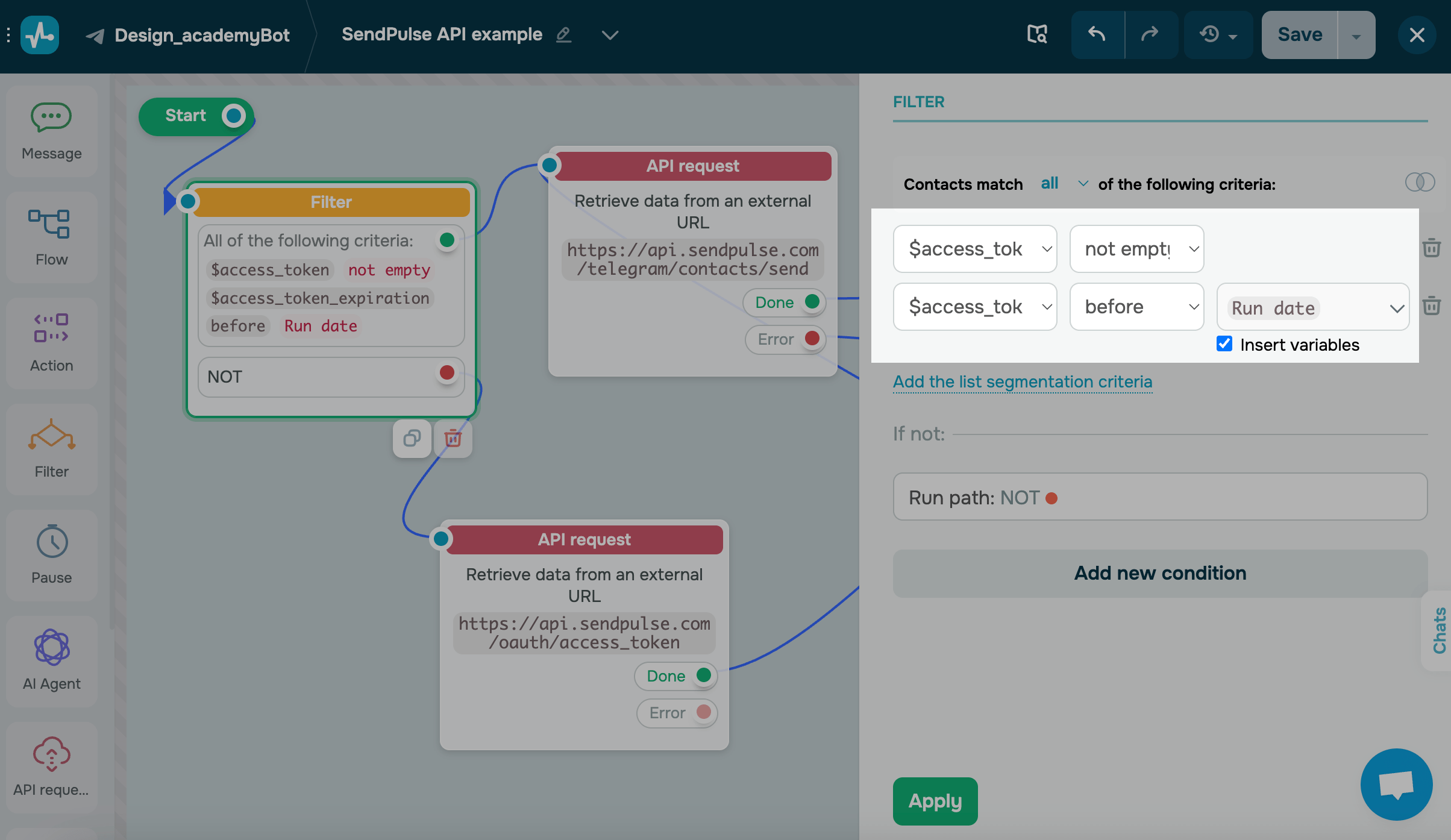Click Add the list segmentation criteria link

point(1023,382)
